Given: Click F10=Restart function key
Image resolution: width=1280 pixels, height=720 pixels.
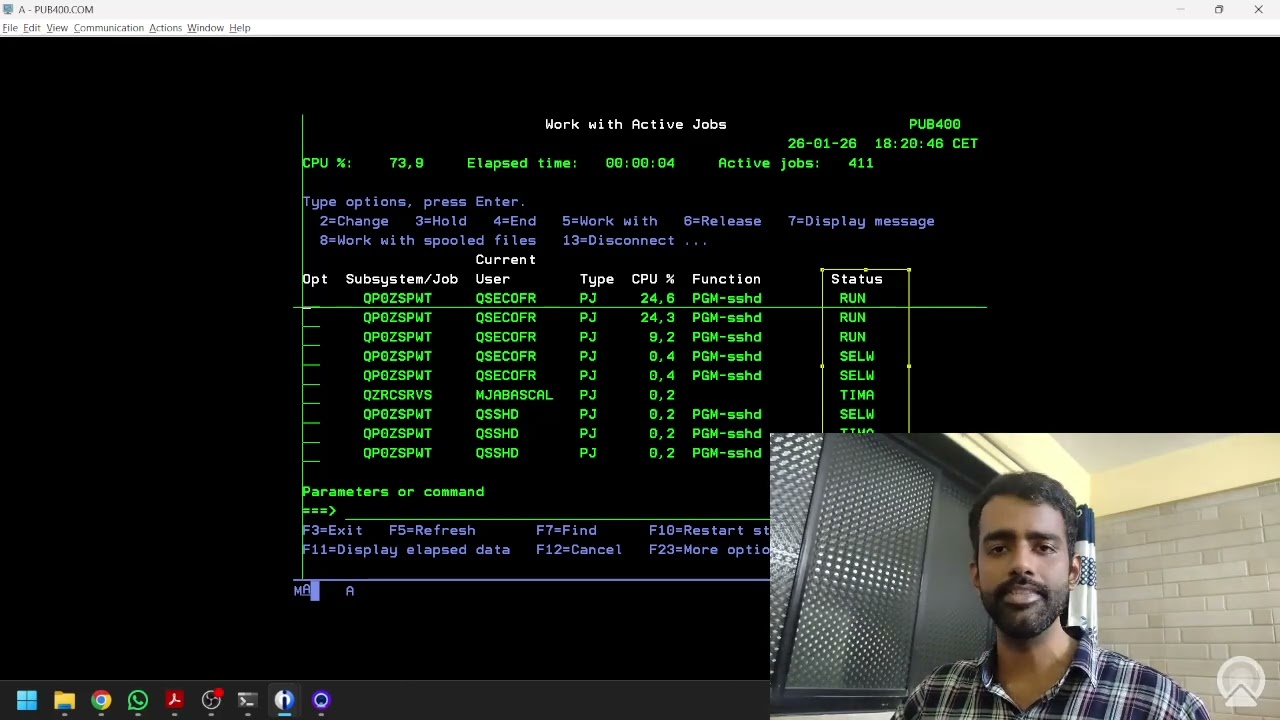Looking at the screenshot, I should (x=709, y=530).
